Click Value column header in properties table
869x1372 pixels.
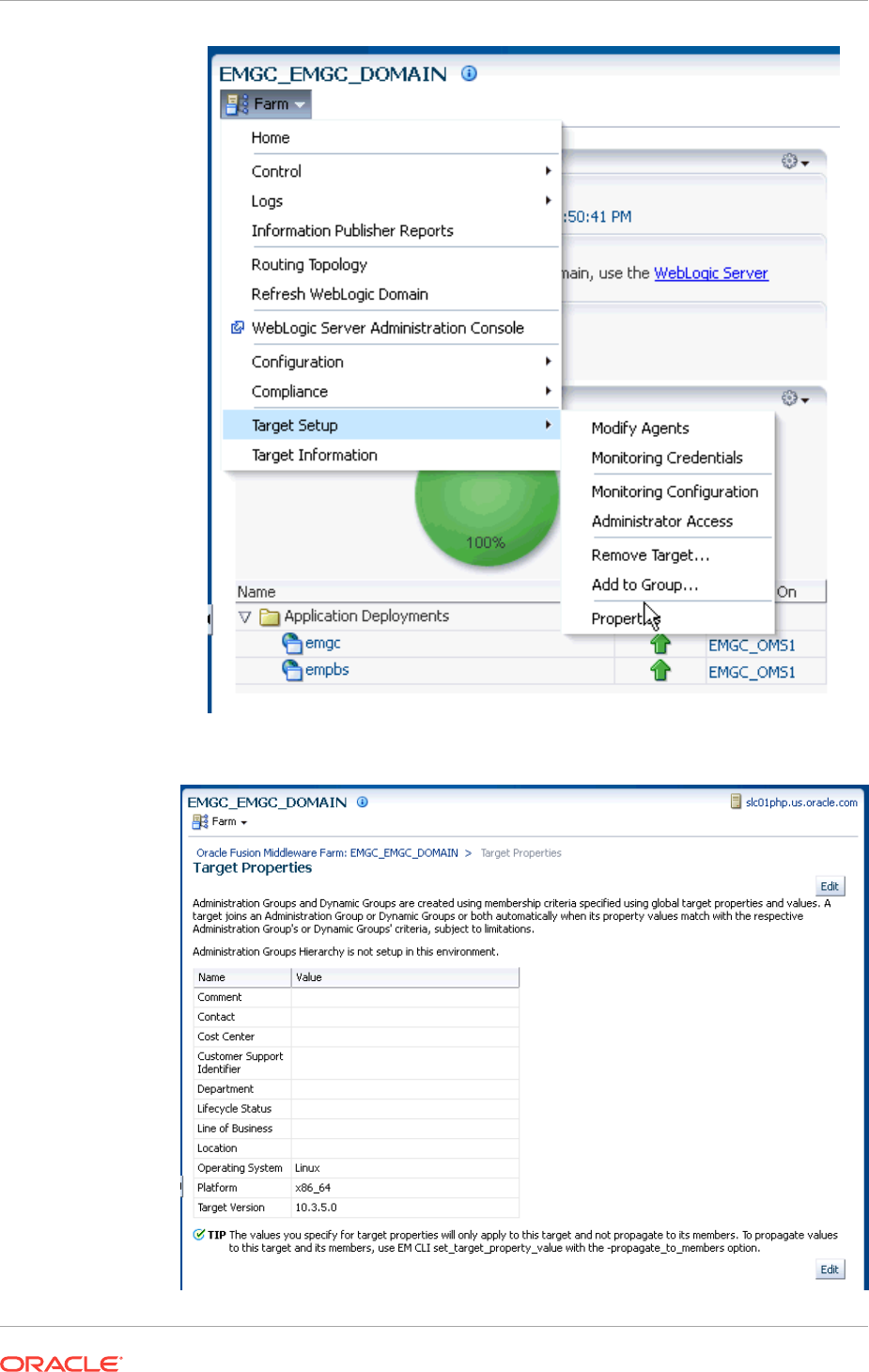coord(405,977)
